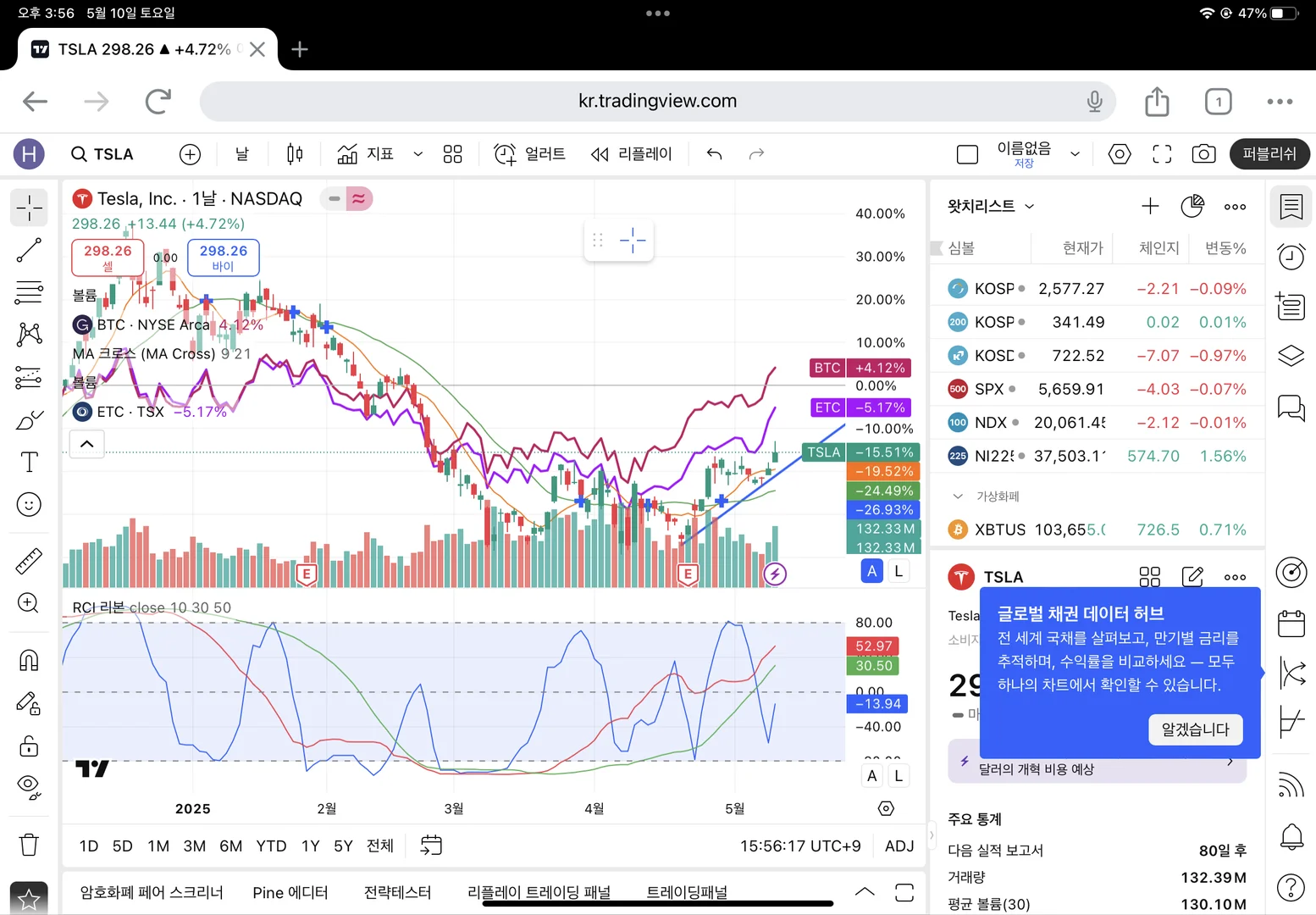Select the 6M time range
The image size is (1316, 915).
[x=230, y=846]
